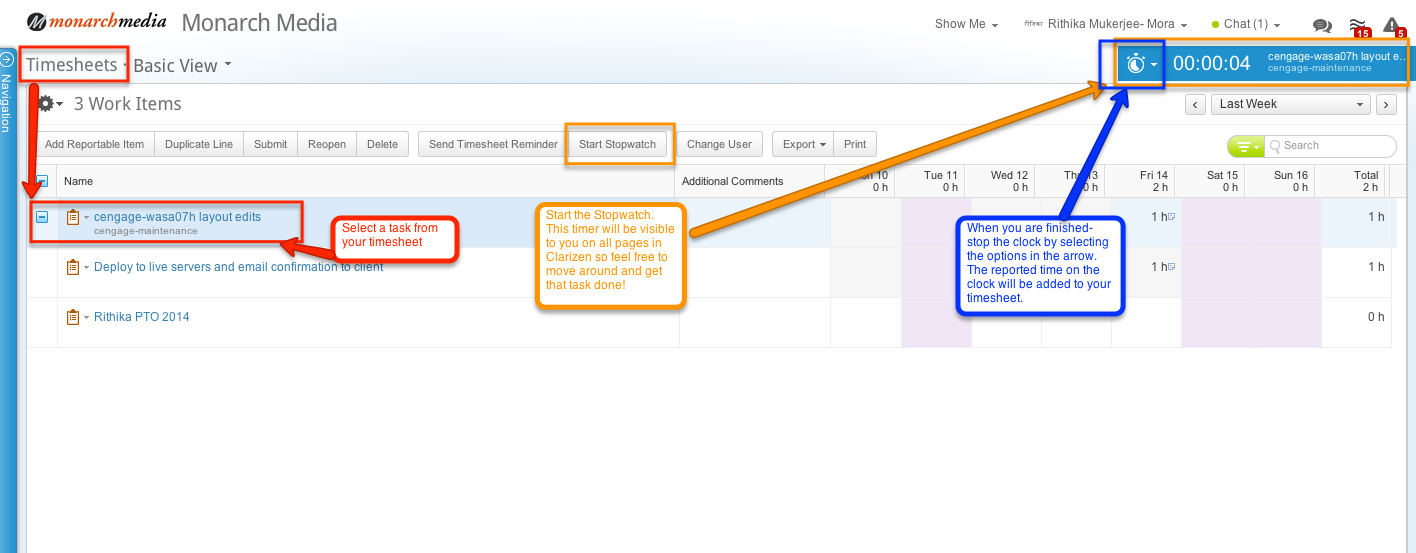
Task: Click Duplicate Line button
Action: click(x=199, y=144)
